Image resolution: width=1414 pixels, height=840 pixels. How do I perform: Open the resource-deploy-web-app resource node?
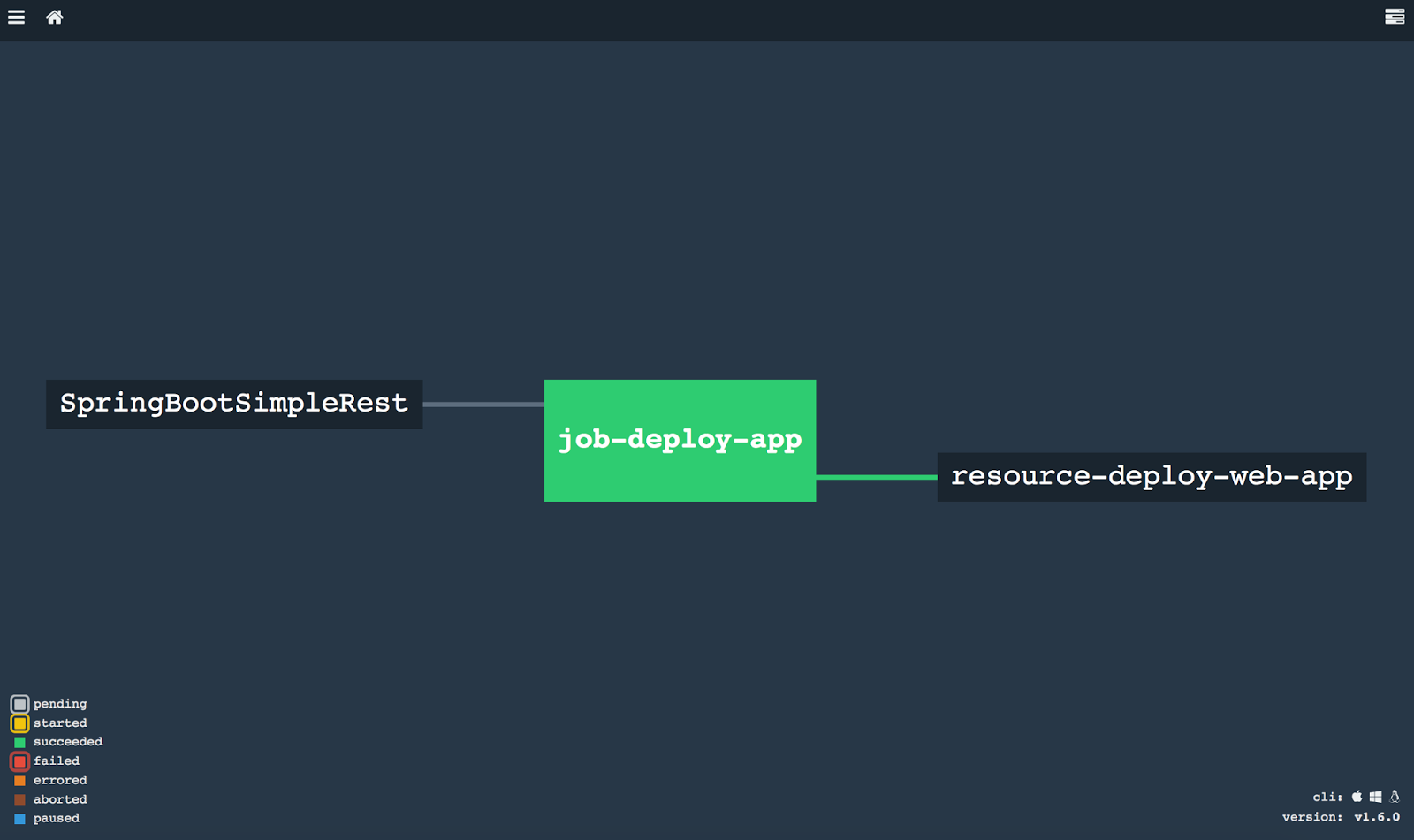click(1151, 476)
